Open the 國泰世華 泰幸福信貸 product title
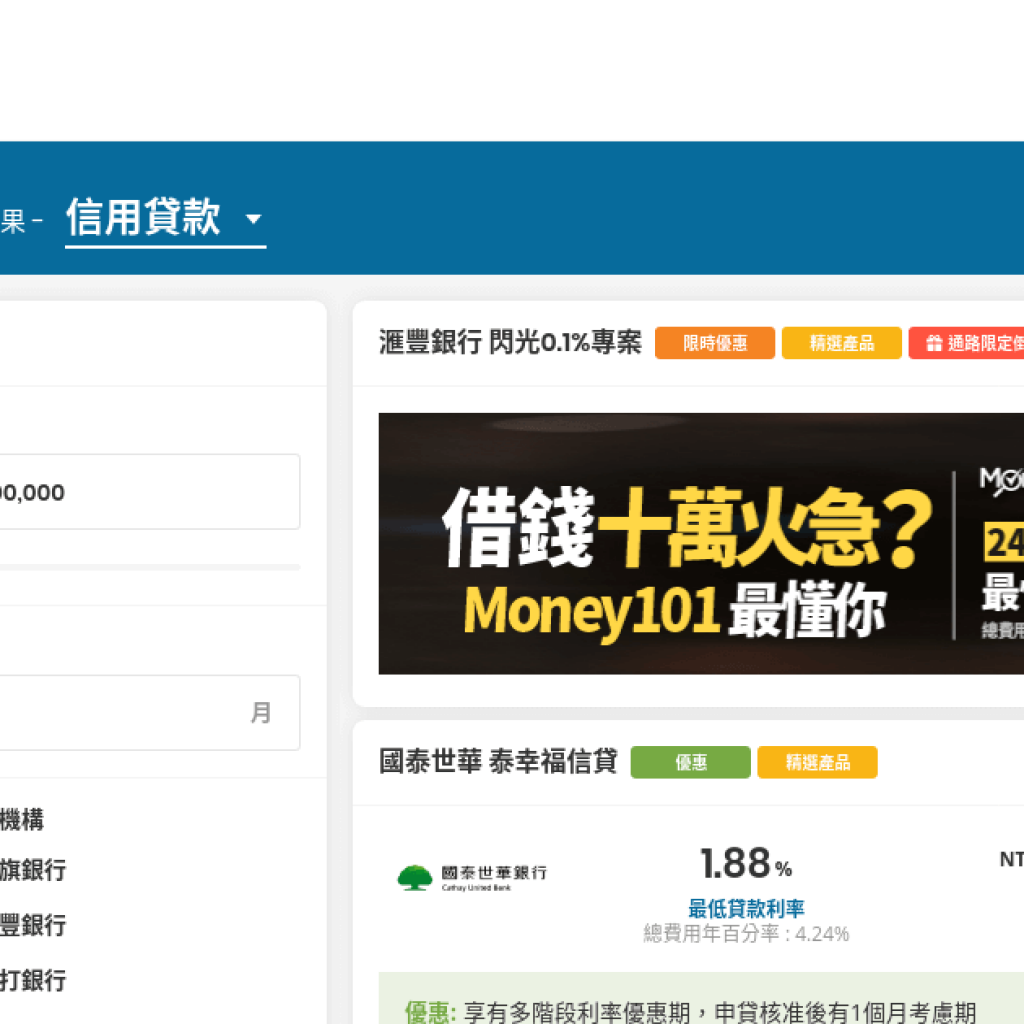Screen dimensions: 1024x1024 coord(498,763)
